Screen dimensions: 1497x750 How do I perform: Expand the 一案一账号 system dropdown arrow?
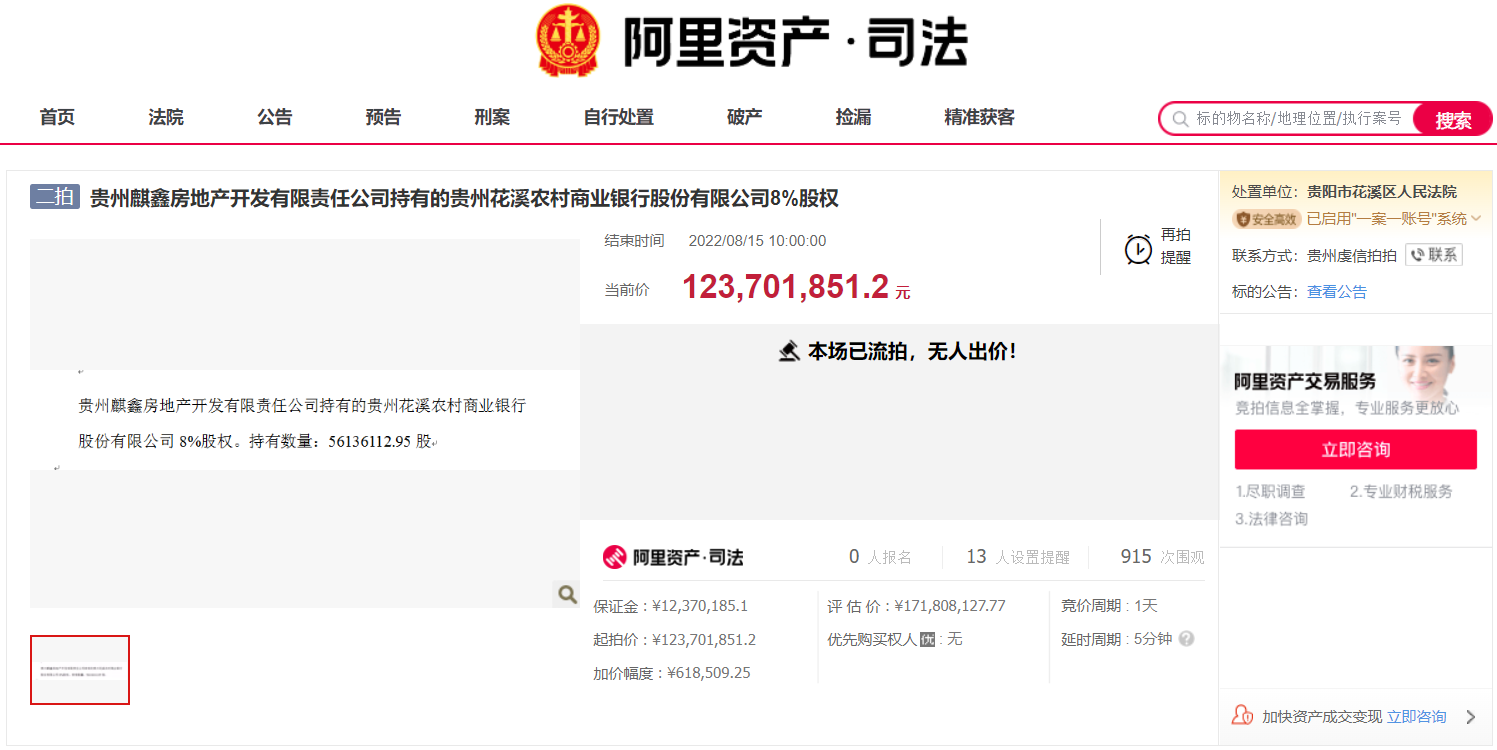[1475, 219]
